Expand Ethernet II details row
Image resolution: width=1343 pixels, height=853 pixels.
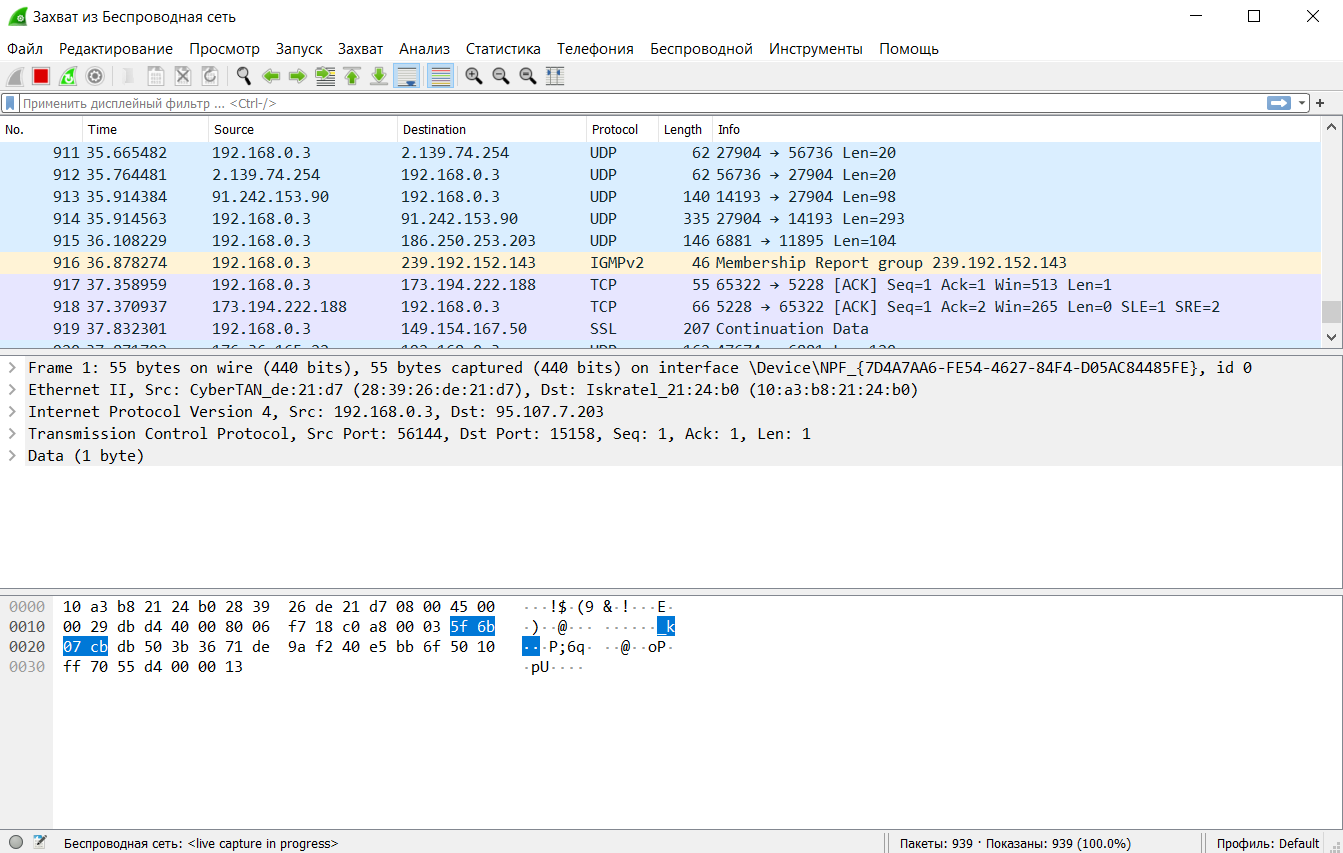click(12, 390)
